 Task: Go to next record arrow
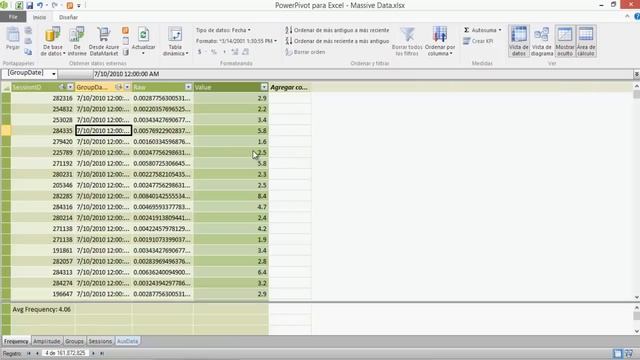93,353
